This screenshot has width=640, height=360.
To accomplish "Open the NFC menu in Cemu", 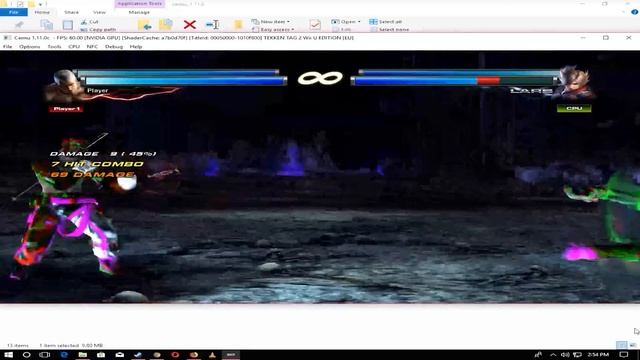I will coord(92,47).
